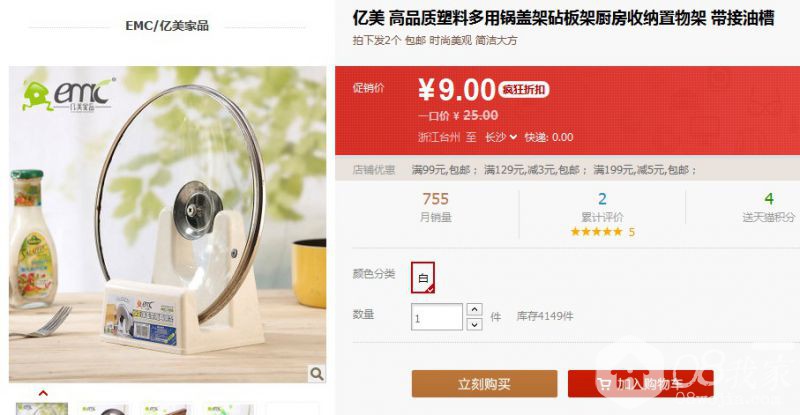Open the 长沙 destination city dropdown
The height and width of the screenshot is (415, 800).
pyautogui.click(x=501, y=137)
